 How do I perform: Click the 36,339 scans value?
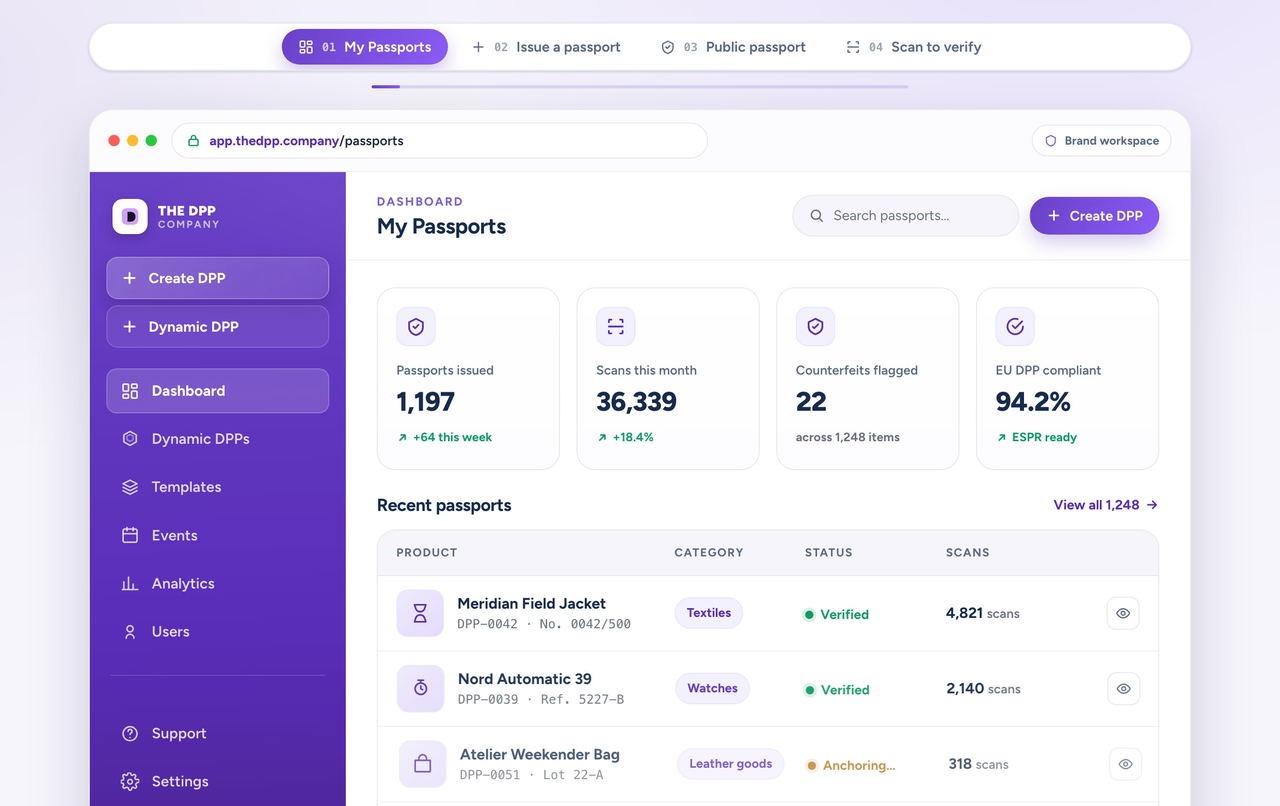pos(637,402)
